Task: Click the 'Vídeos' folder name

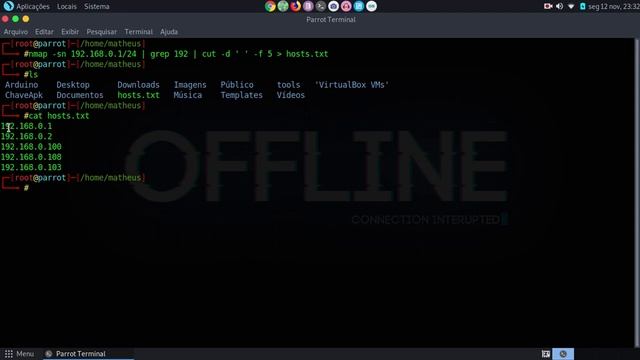Action: click(x=291, y=95)
